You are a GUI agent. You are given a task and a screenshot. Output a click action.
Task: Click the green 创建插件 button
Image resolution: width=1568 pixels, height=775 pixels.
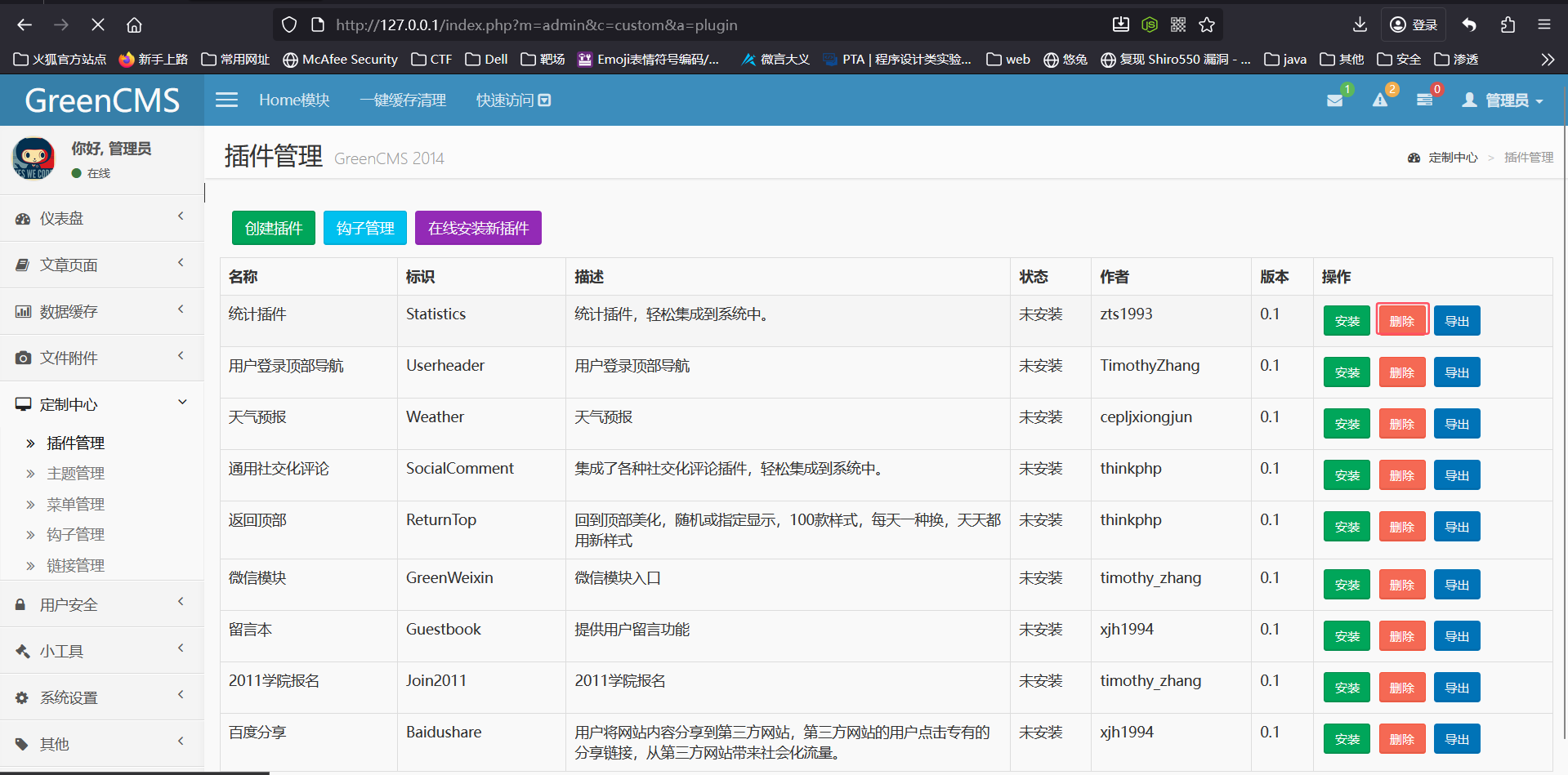coord(274,228)
